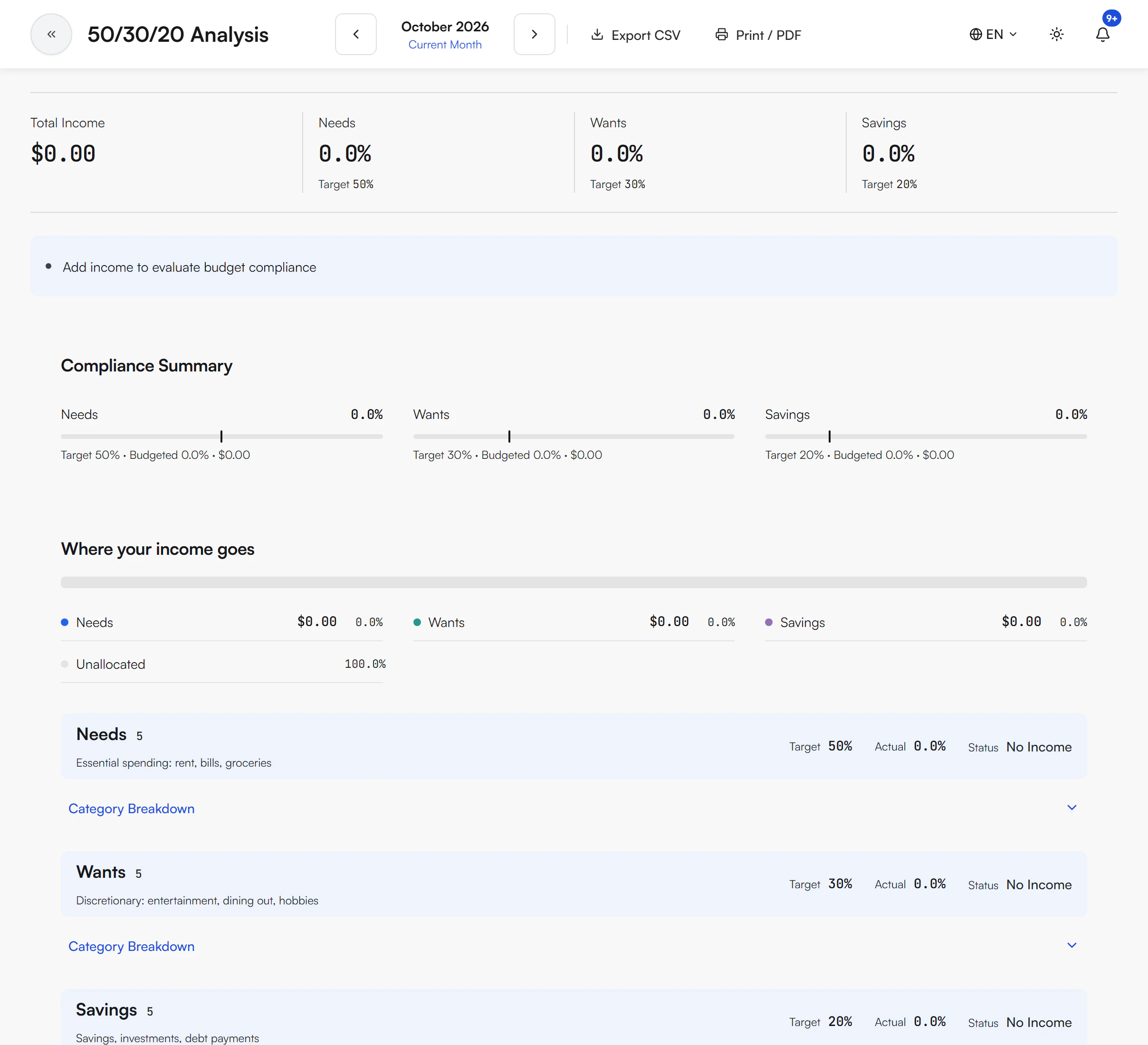The height and width of the screenshot is (1045, 1148).
Task: Click 'Unallocated' 100.0% value
Action: coord(365,664)
